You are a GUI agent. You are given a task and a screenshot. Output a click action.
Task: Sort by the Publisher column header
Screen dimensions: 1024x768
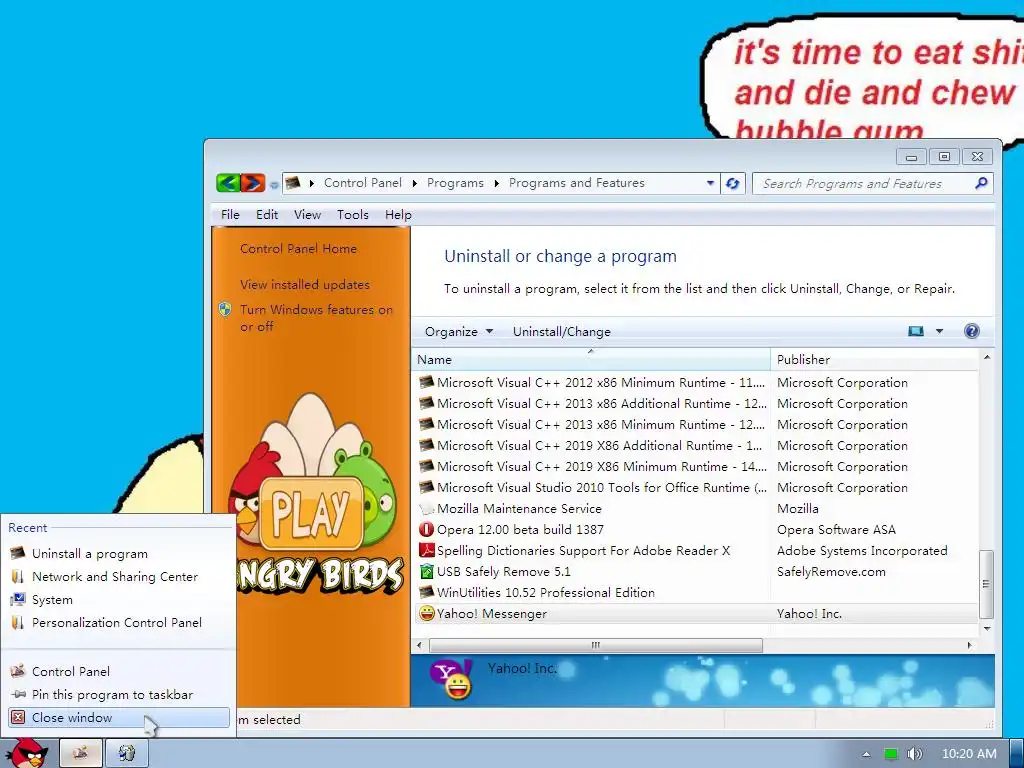click(x=874, y=360)
